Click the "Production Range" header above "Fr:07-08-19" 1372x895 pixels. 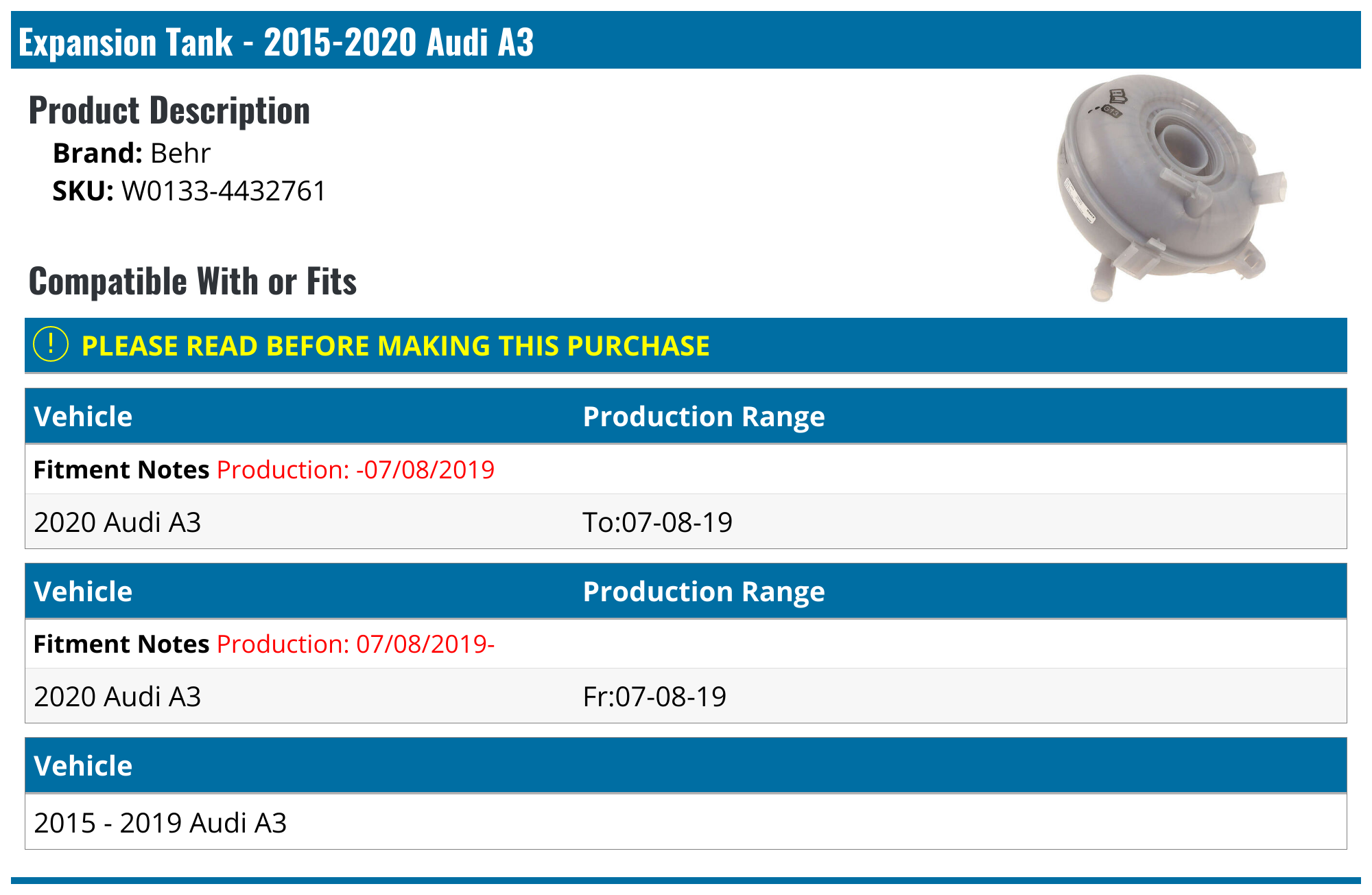(703, 592)
